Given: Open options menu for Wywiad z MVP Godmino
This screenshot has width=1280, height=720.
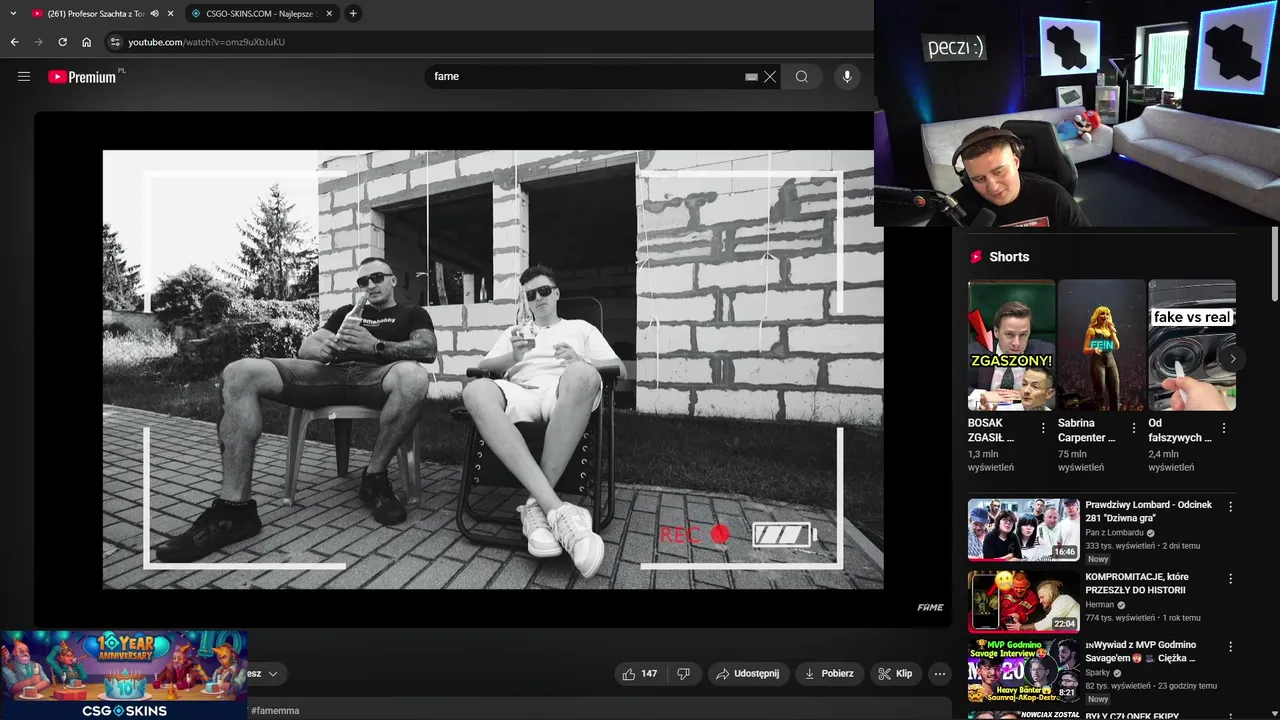Looking at the screenshot, I should tap(1230, 647).
